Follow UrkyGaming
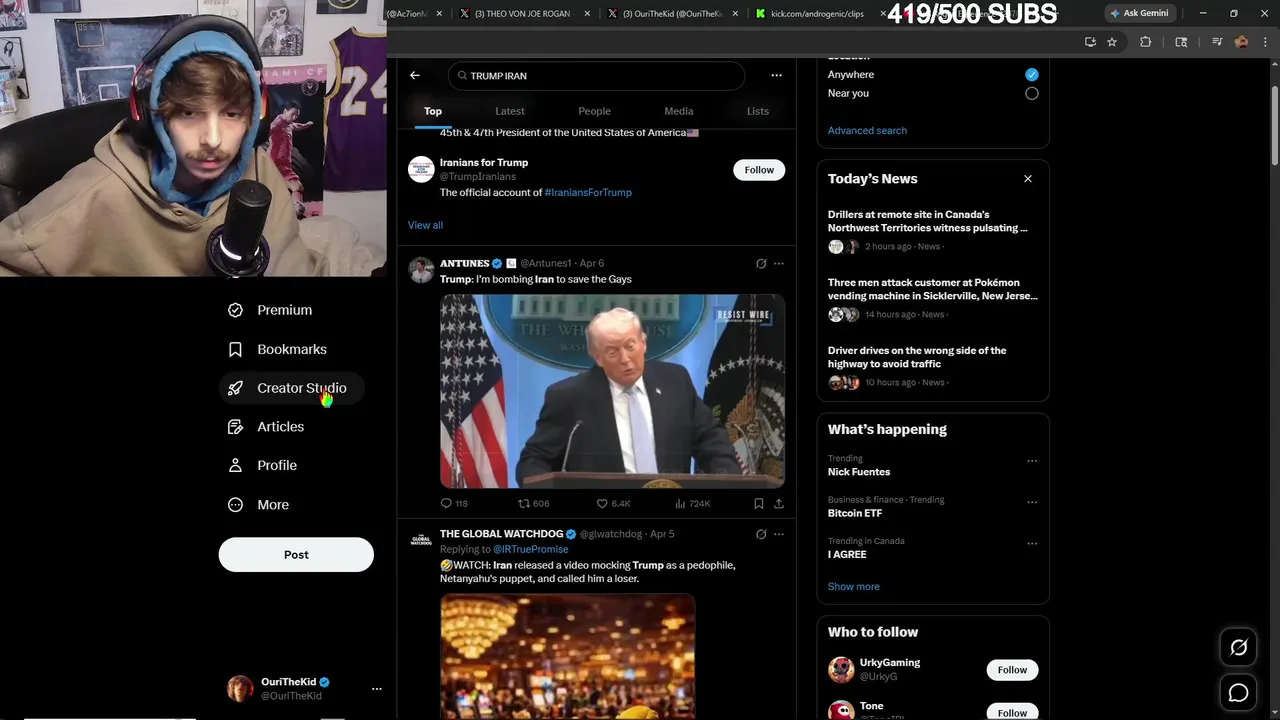Viewport: 1280px width, 720px height. pos(1012,670)
